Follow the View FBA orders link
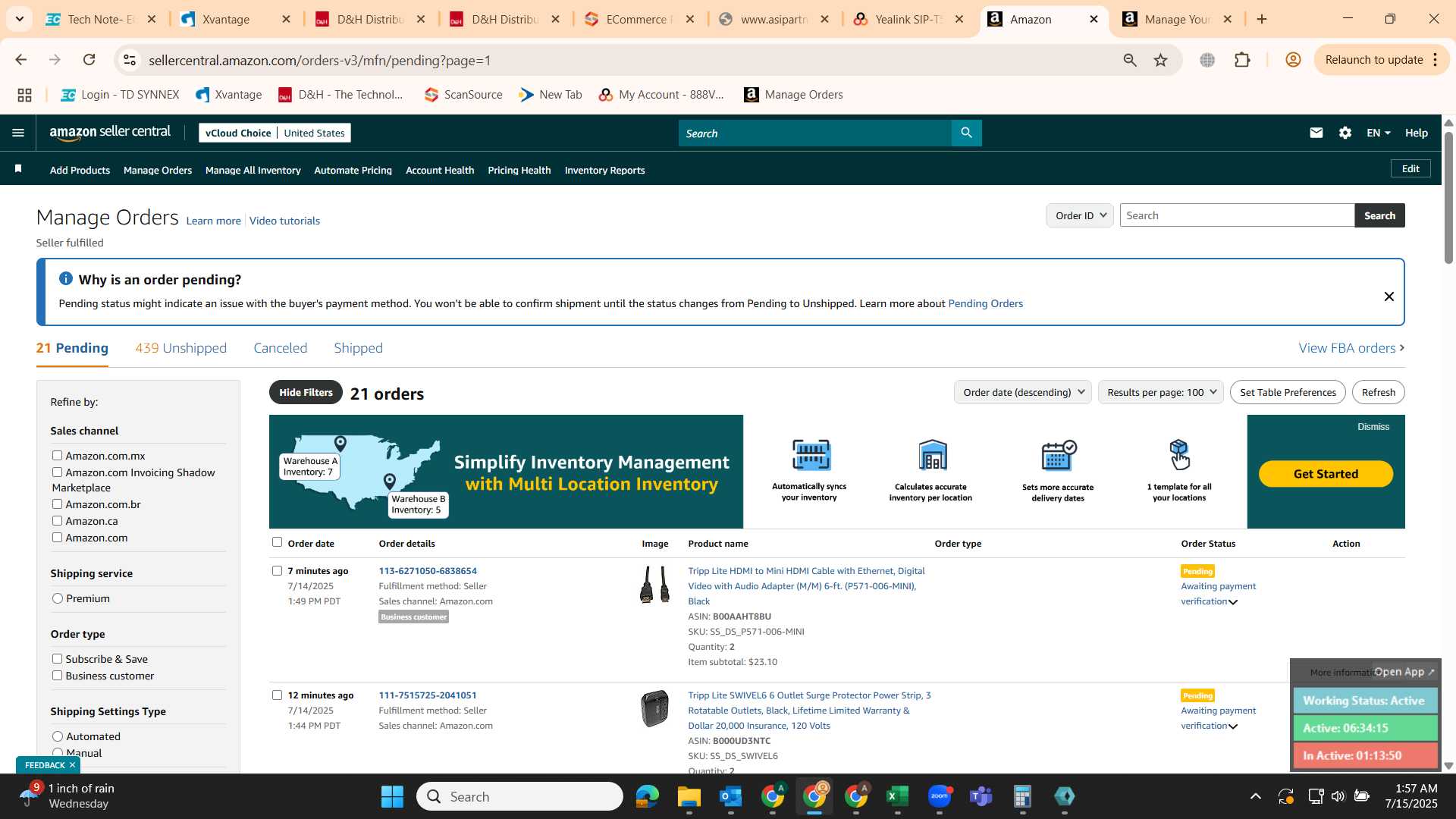This screenshot has height=819, width=1456. 1351,348
